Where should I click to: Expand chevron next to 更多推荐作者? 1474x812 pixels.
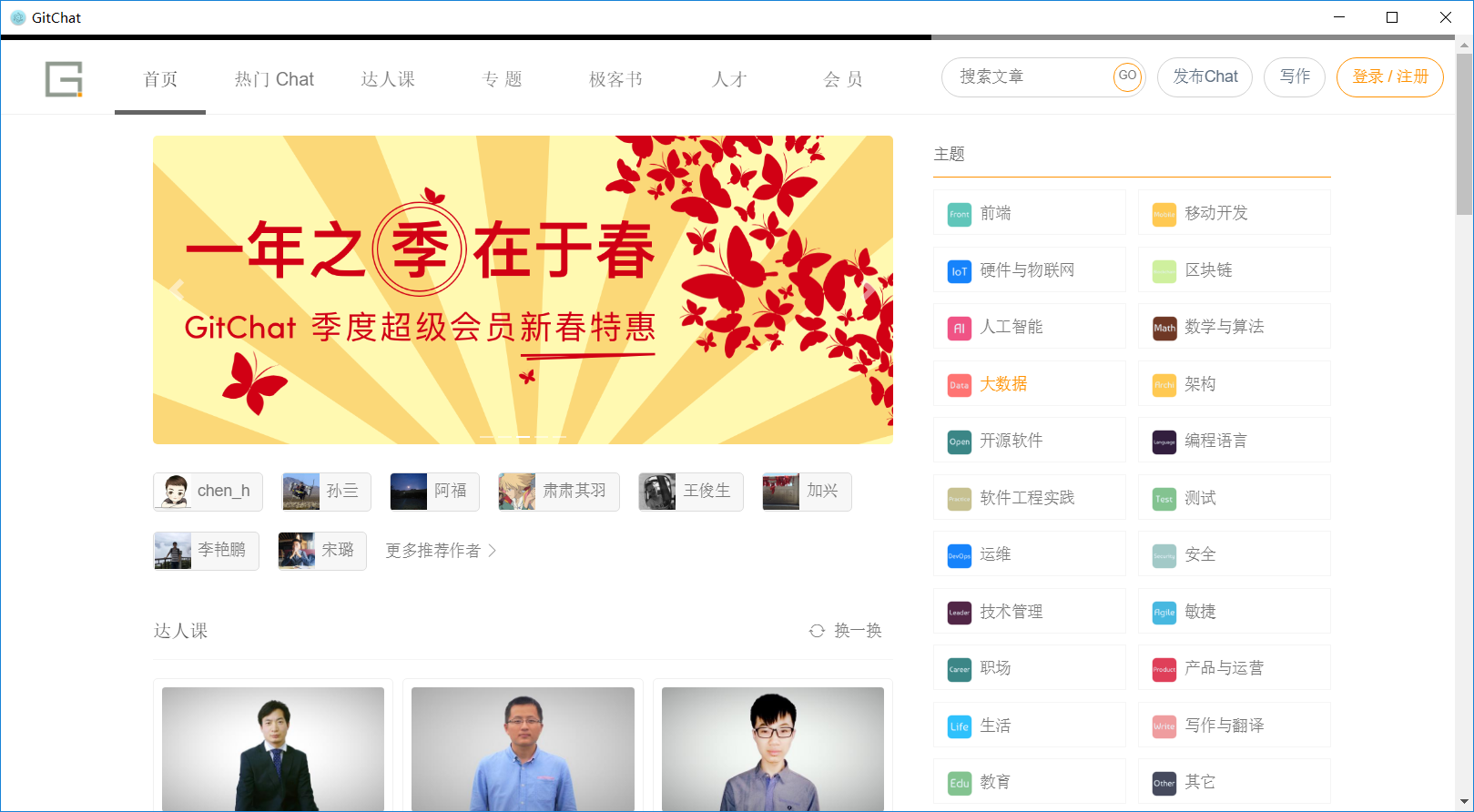(x=493, y=551)
